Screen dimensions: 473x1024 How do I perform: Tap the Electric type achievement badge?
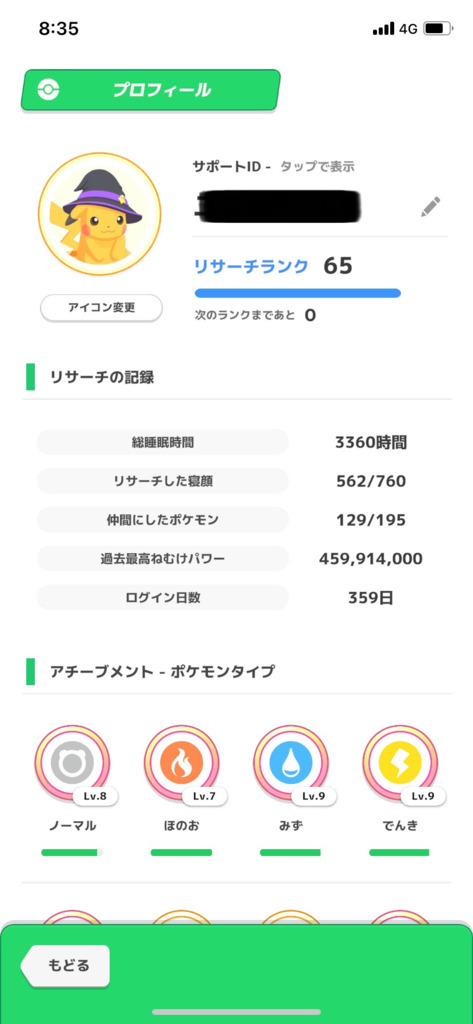(x=400, y=764)
